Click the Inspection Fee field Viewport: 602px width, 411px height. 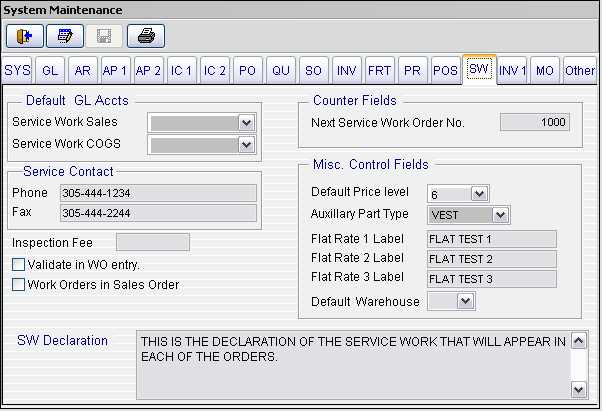(153, 242)
